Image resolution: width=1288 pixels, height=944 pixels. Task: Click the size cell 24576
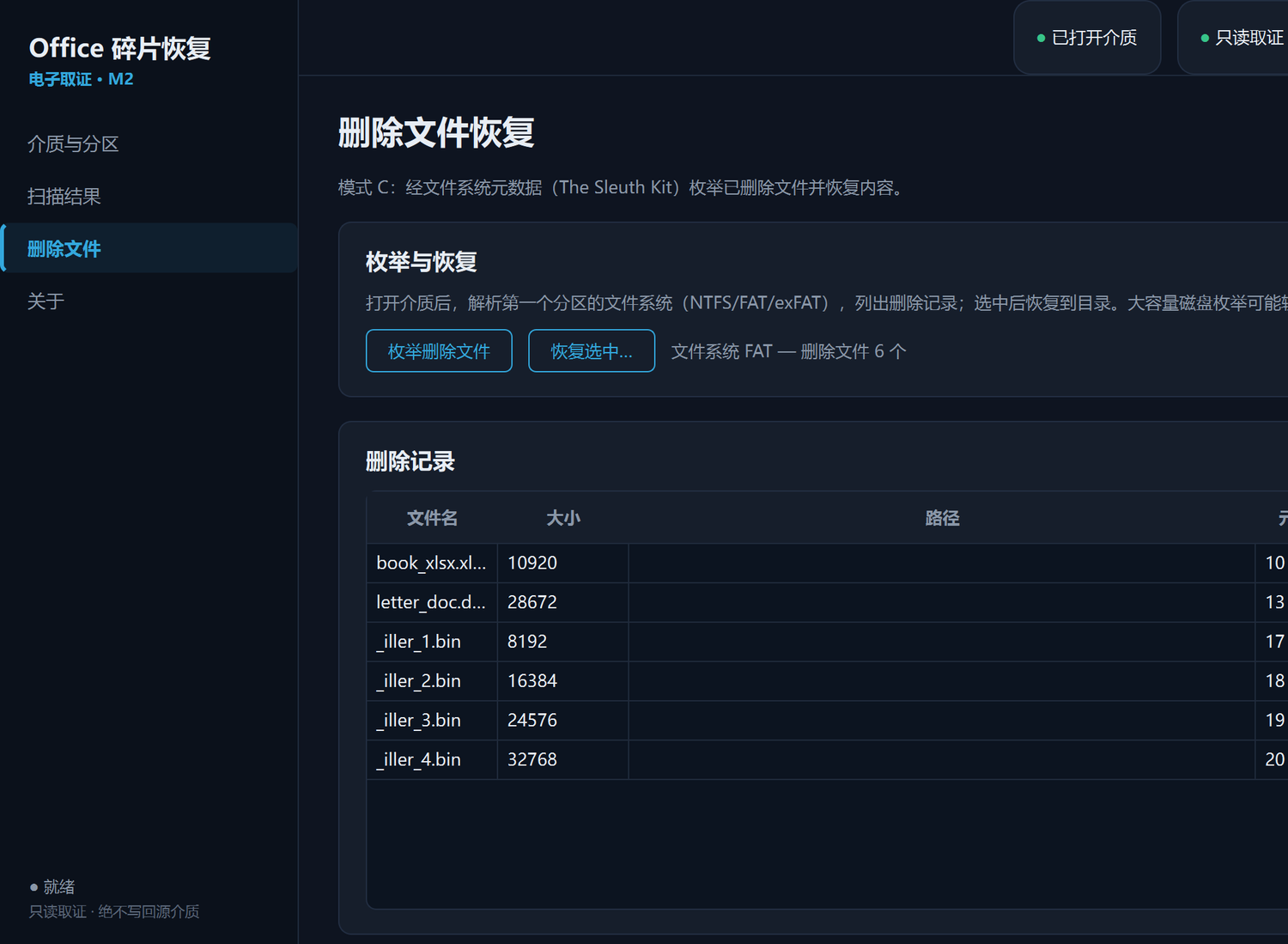point(563,721)
